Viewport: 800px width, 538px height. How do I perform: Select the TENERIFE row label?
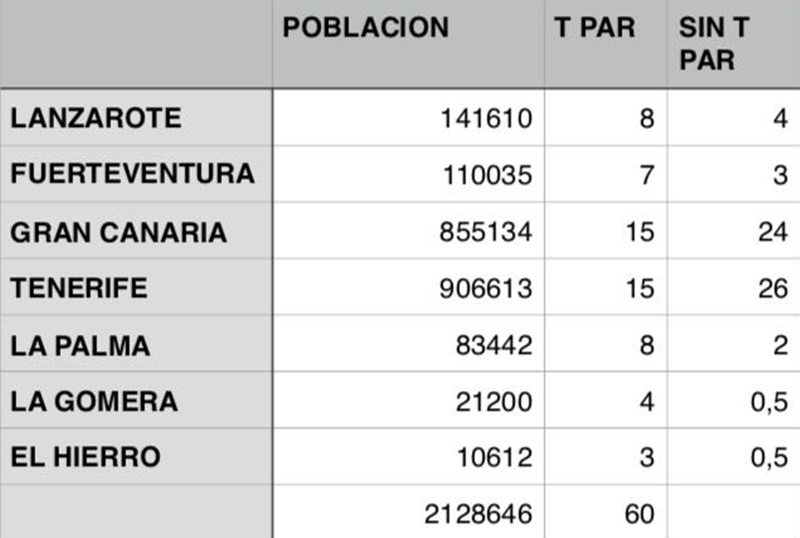point(79,288)
